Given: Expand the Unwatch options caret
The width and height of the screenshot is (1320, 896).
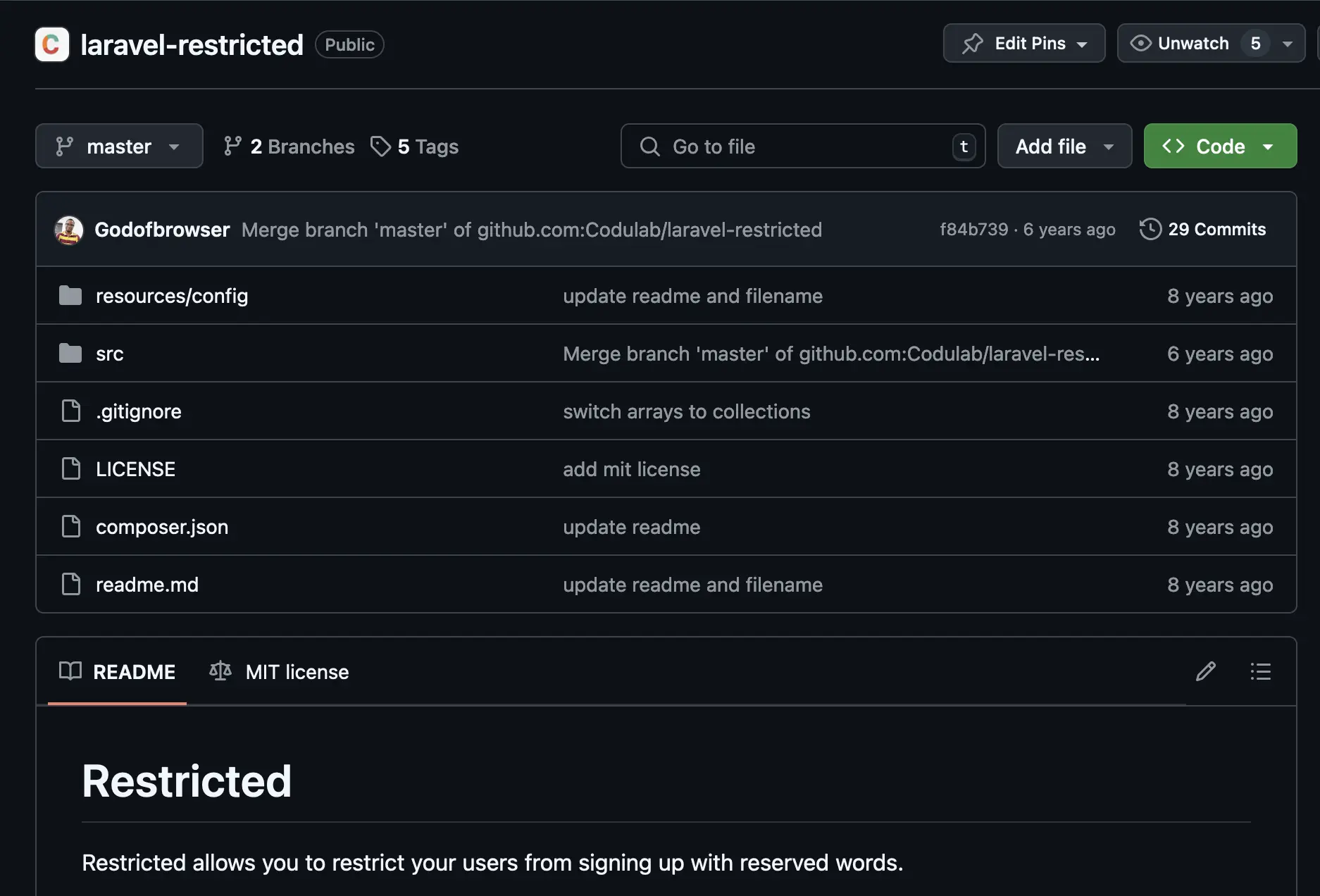Looking at the screenshot, I should (x=1288, y=44).
